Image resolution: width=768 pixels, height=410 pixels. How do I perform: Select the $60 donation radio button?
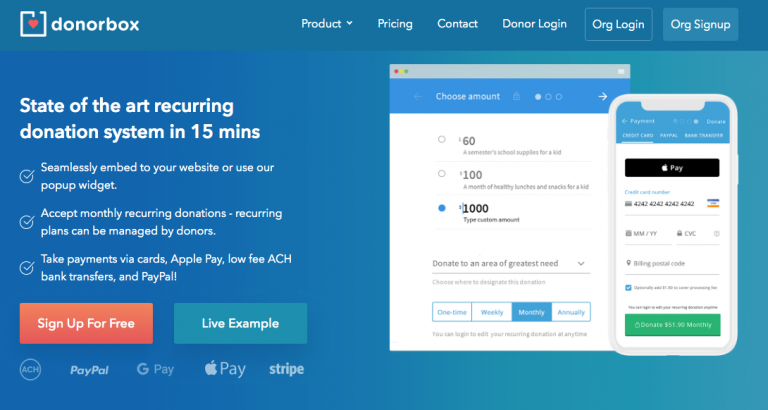[x=442, y=140]
